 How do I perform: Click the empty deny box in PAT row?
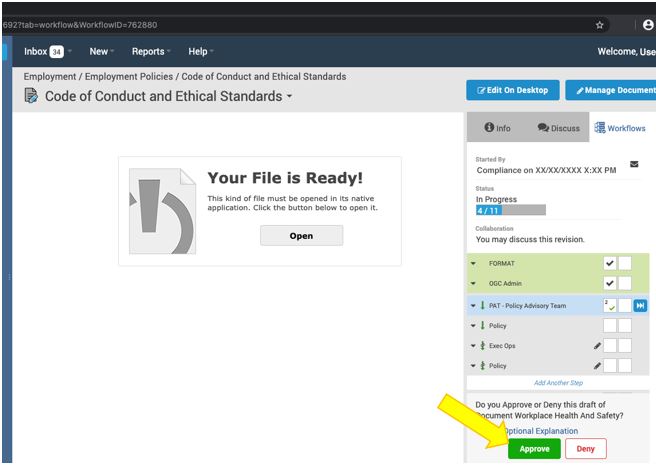(x=625, y=305)
